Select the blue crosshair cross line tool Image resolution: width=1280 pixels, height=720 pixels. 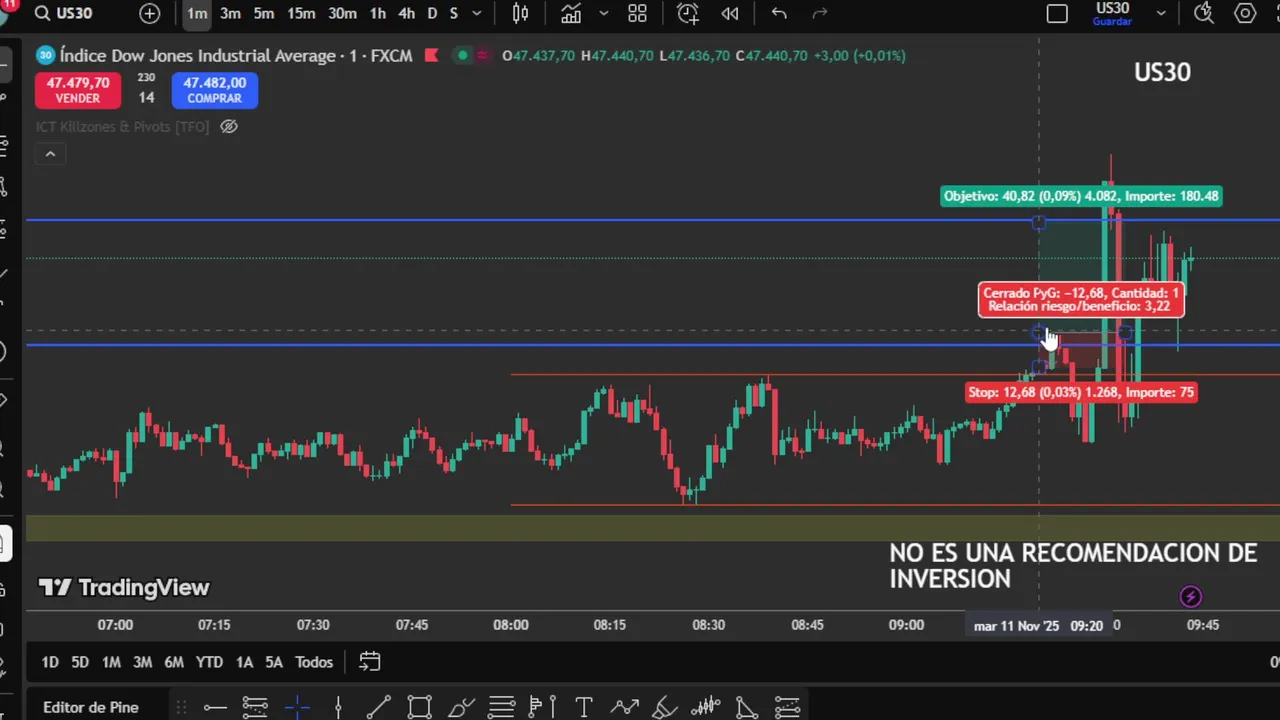point(297,708)
